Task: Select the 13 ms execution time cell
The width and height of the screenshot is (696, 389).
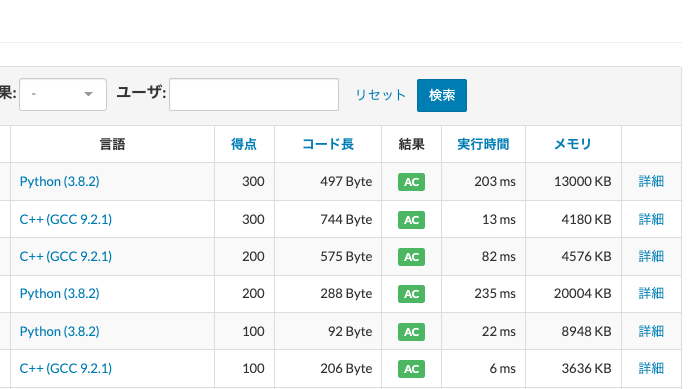Action: (x=483, y=219)
